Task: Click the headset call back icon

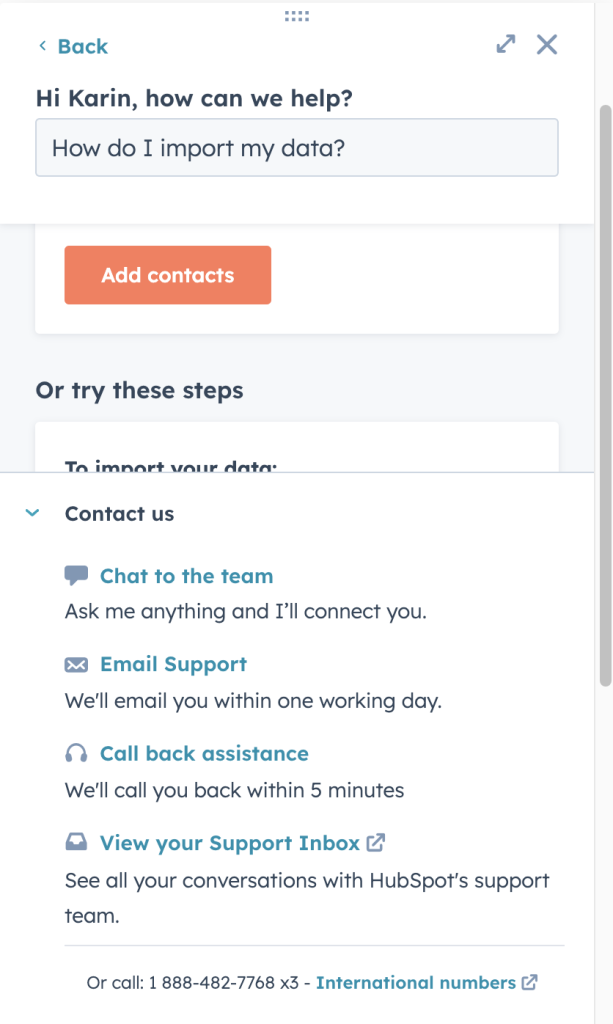Action: [x=76, y=754]
